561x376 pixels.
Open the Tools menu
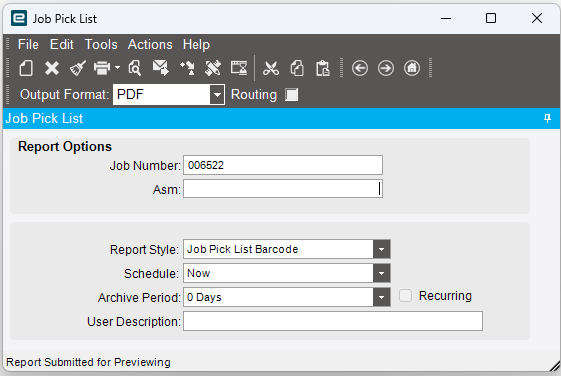pos(101,45)
